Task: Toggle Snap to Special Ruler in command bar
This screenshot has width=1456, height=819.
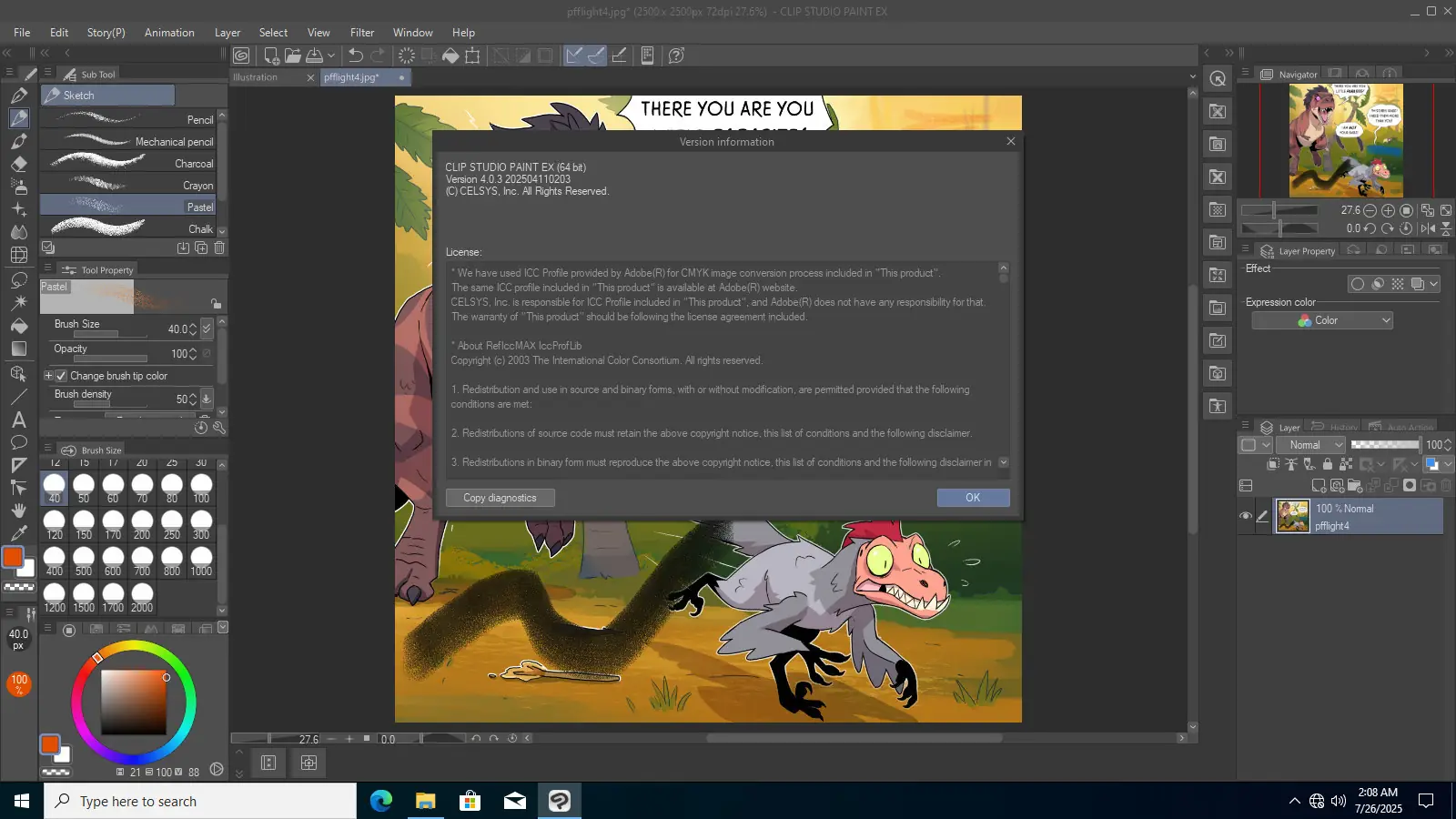Action: (x=596, y=56)
